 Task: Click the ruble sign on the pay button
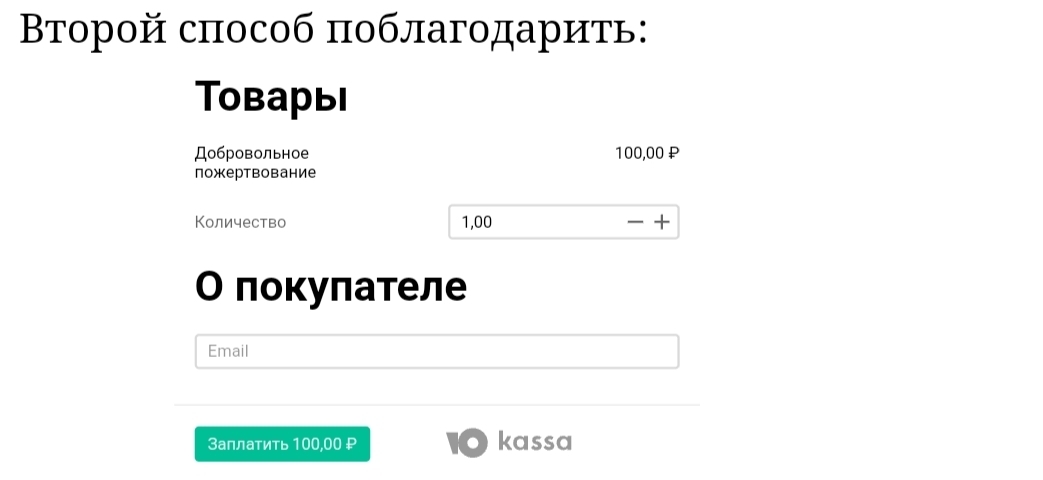(351, 443)
